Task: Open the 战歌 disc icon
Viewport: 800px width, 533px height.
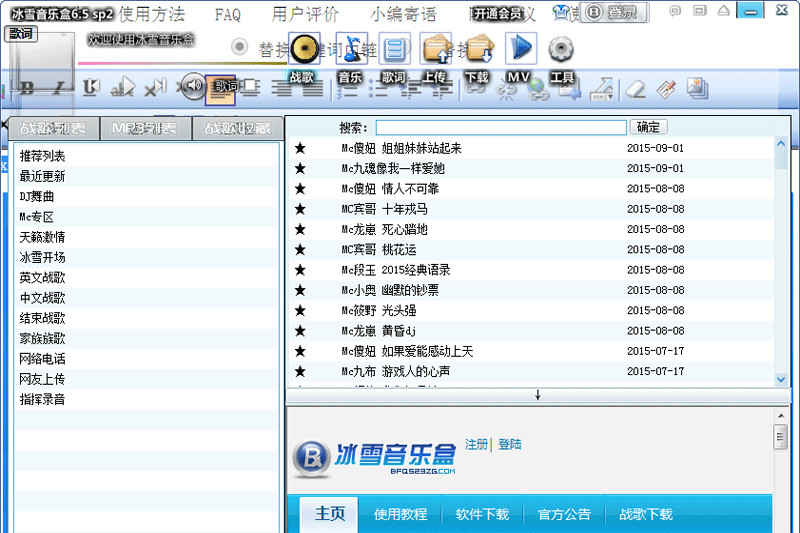Action: tap(304, 49)
